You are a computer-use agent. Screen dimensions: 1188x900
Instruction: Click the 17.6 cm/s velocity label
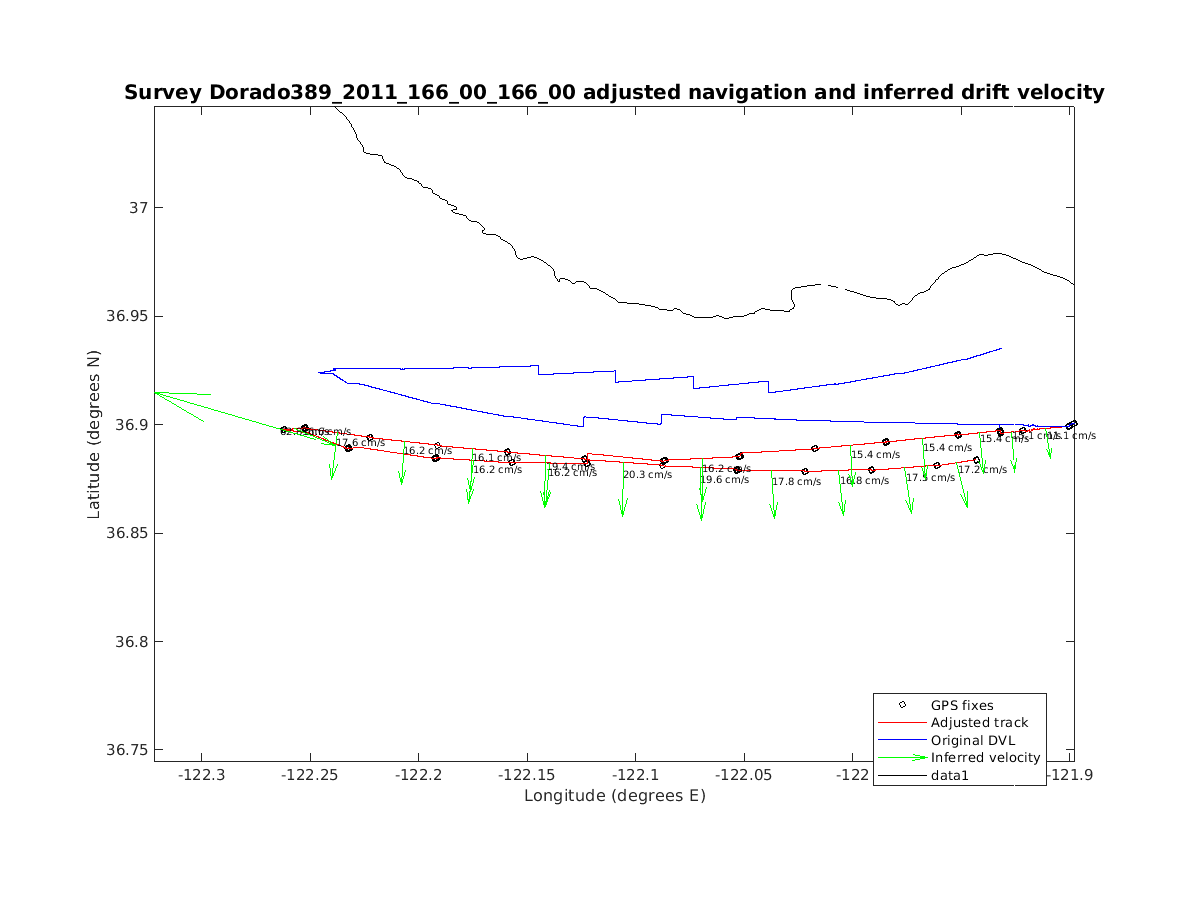tap(360, 443)
